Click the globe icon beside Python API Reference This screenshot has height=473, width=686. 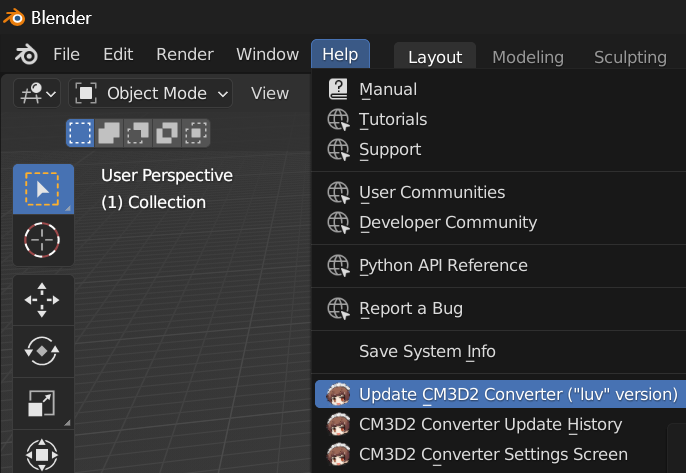click(x=338, y=266)
